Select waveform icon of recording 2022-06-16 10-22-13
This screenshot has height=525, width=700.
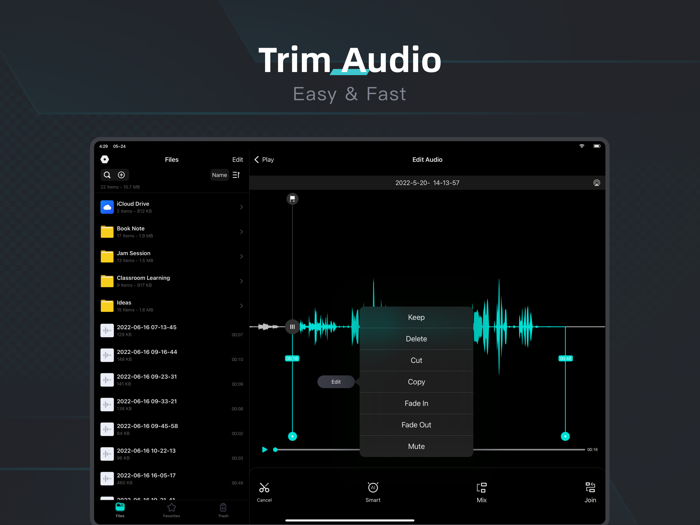[x=107, y=454]
